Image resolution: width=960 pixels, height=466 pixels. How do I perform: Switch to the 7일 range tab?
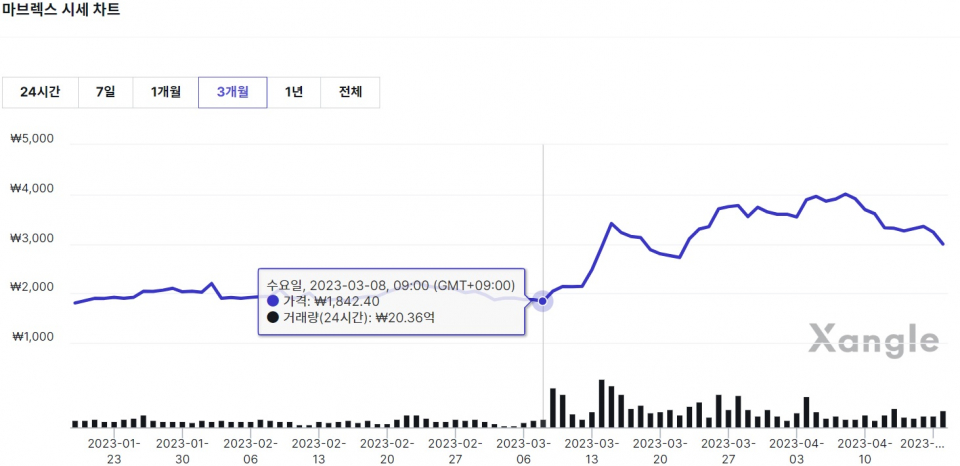click(x=105, y=92)
